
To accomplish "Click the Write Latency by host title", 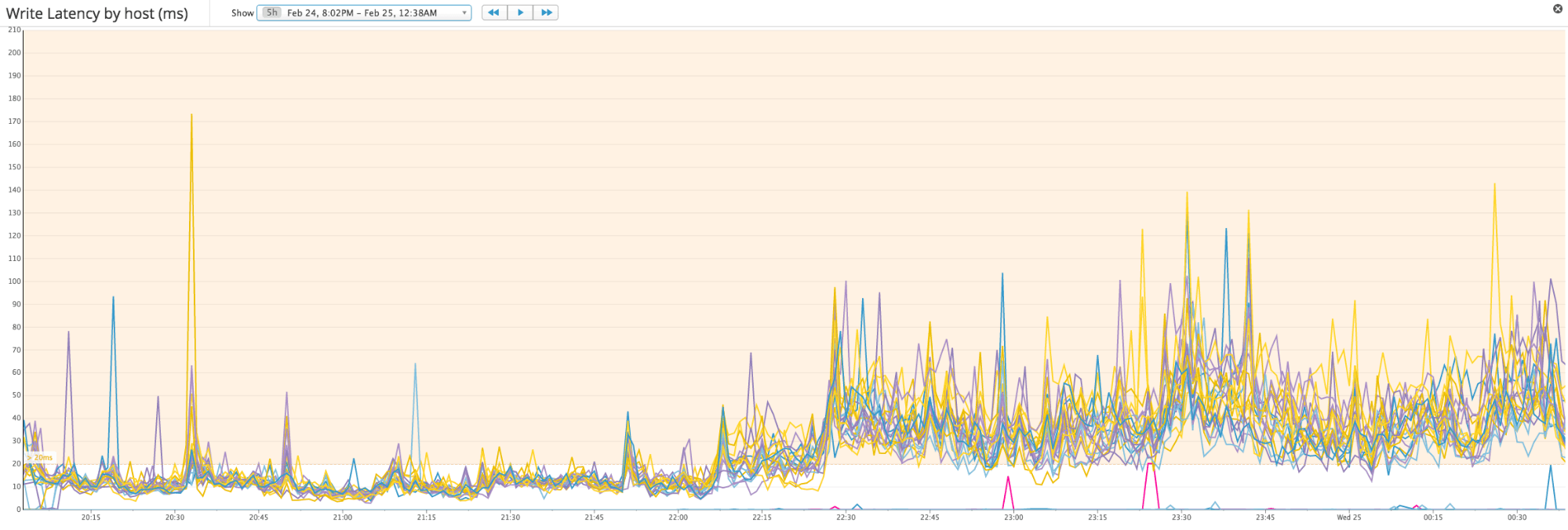I will click(x=97, y=13).
